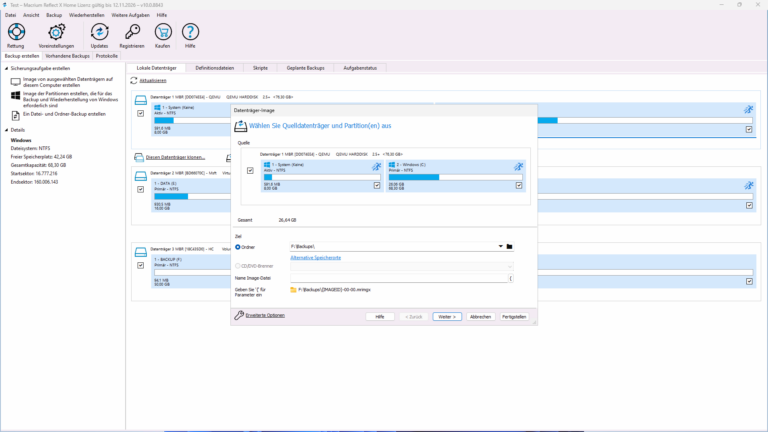Click 'Ein Datei- und Ordner-Backup erstellen' entry

point(64,114)
